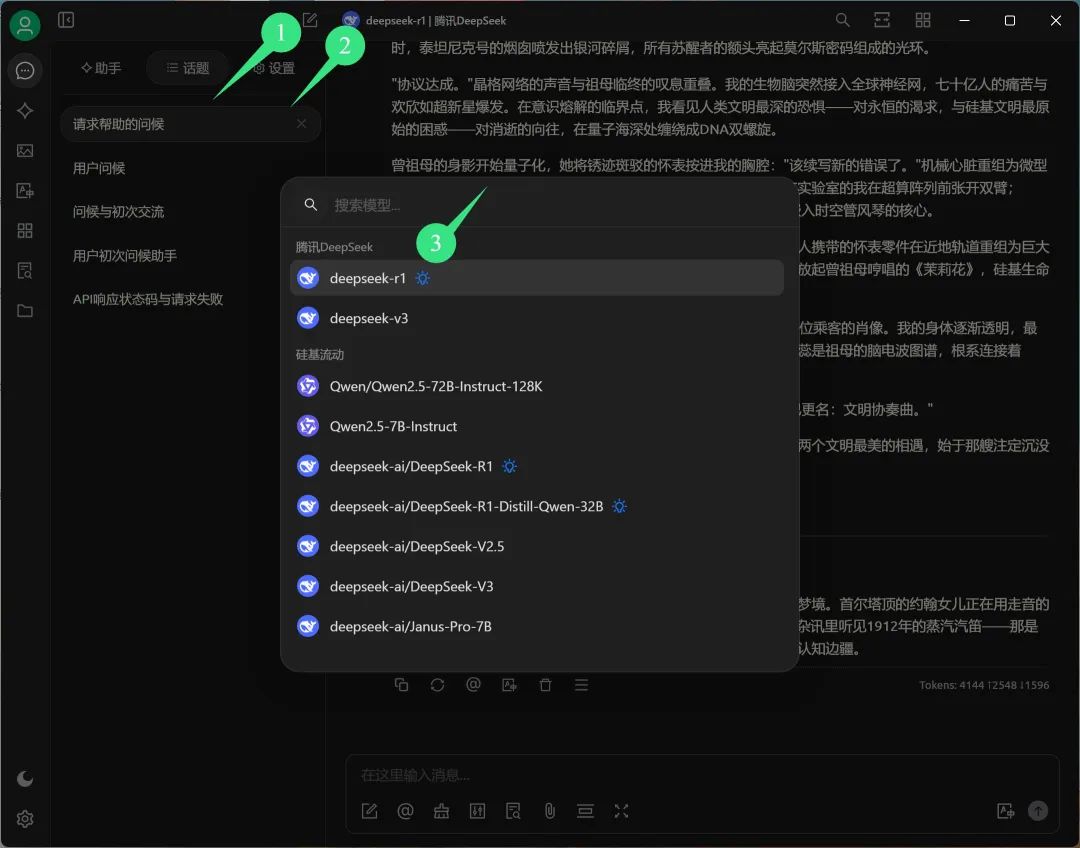Select knowledge base icon in input toolbar
The image size is (1080, 848).
point(513,811)
